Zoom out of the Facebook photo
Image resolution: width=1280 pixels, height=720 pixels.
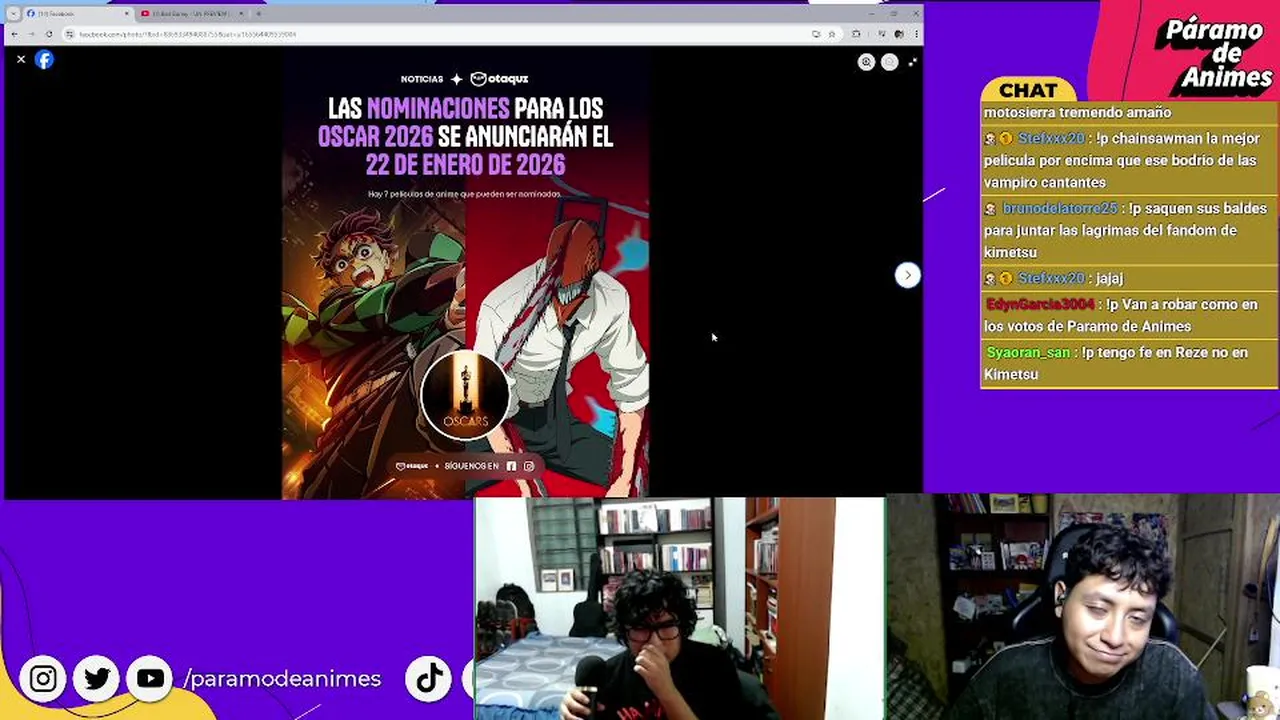(890, 62)
